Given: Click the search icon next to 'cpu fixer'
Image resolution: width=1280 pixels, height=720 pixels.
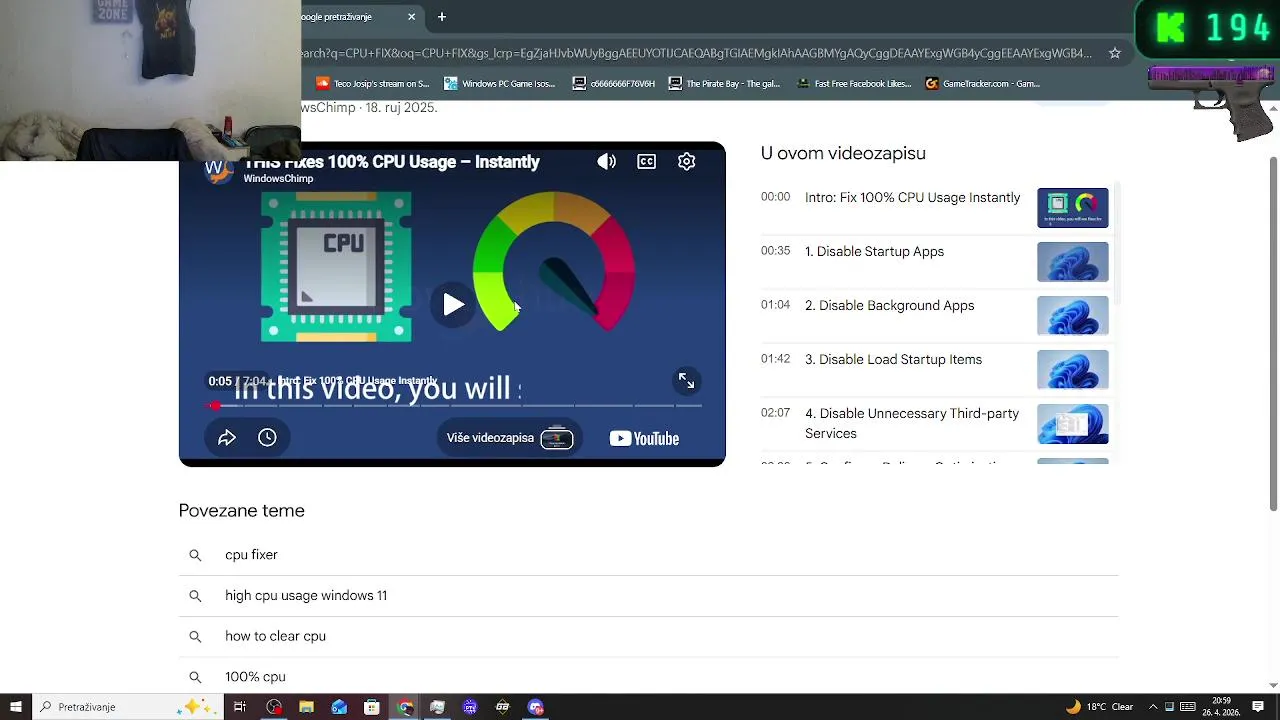Looking at the screenshot, I should coord(195,555).
